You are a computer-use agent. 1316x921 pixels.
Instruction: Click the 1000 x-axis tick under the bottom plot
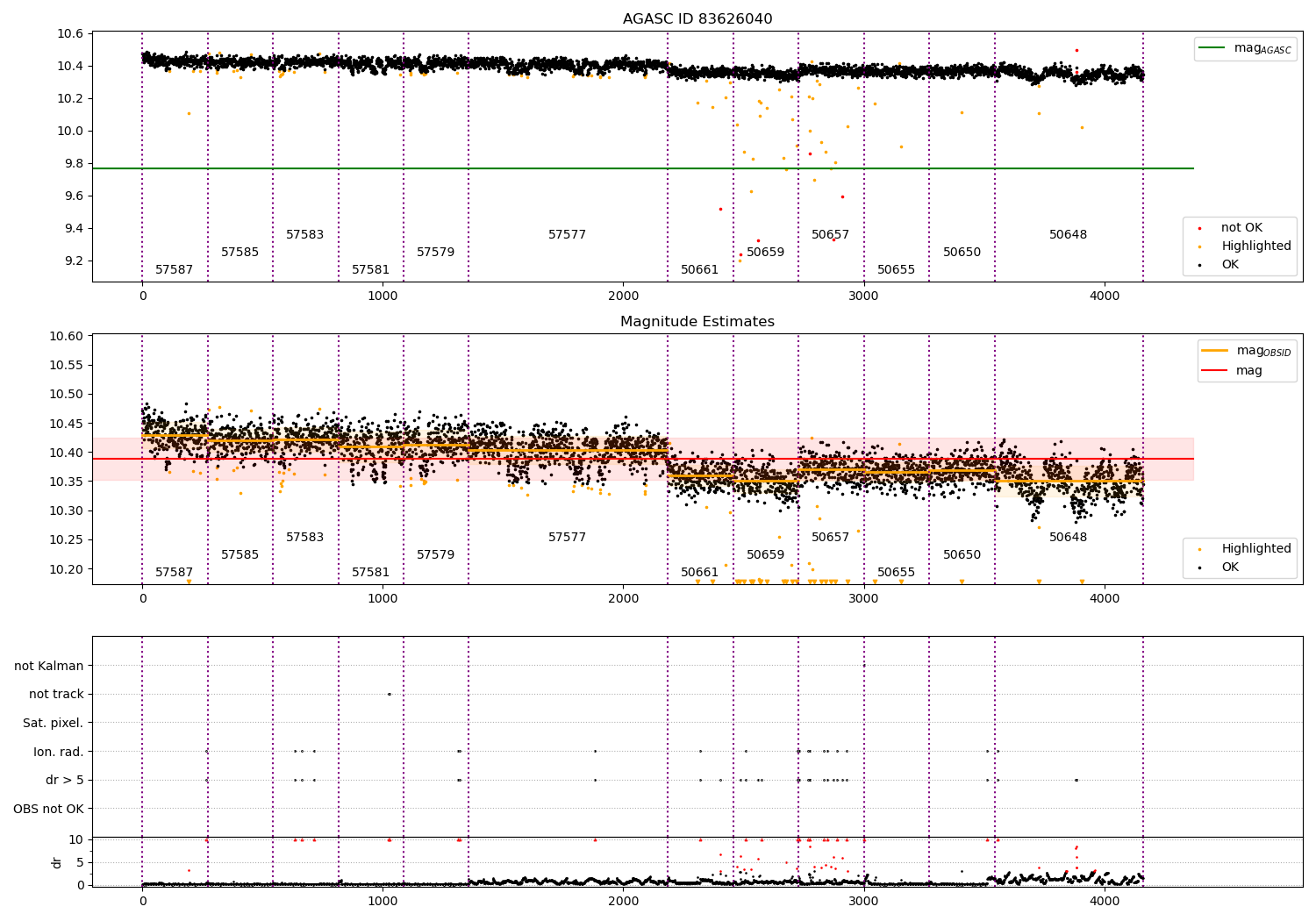coord(383,902)
